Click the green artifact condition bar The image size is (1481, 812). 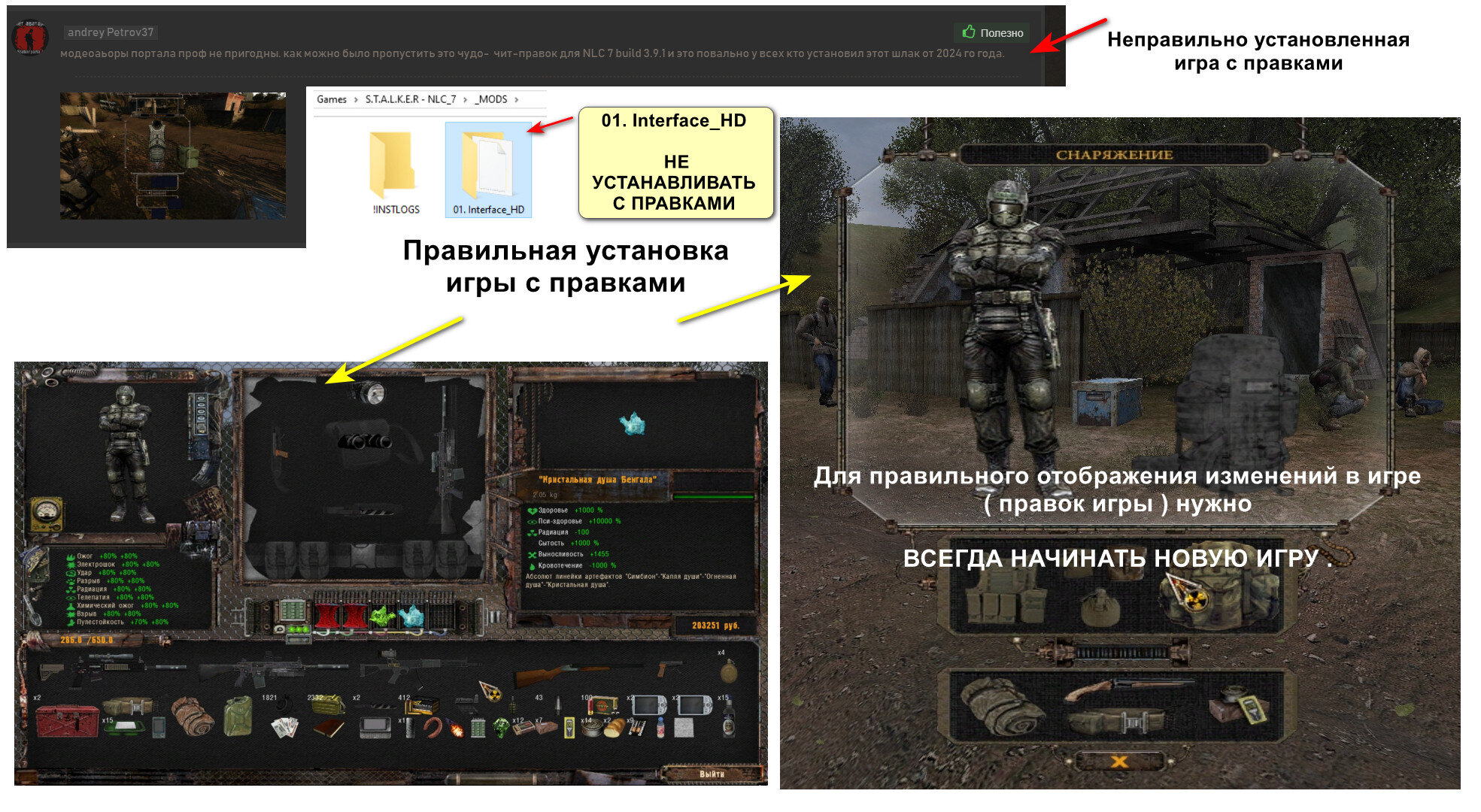[x=712, y=497]
